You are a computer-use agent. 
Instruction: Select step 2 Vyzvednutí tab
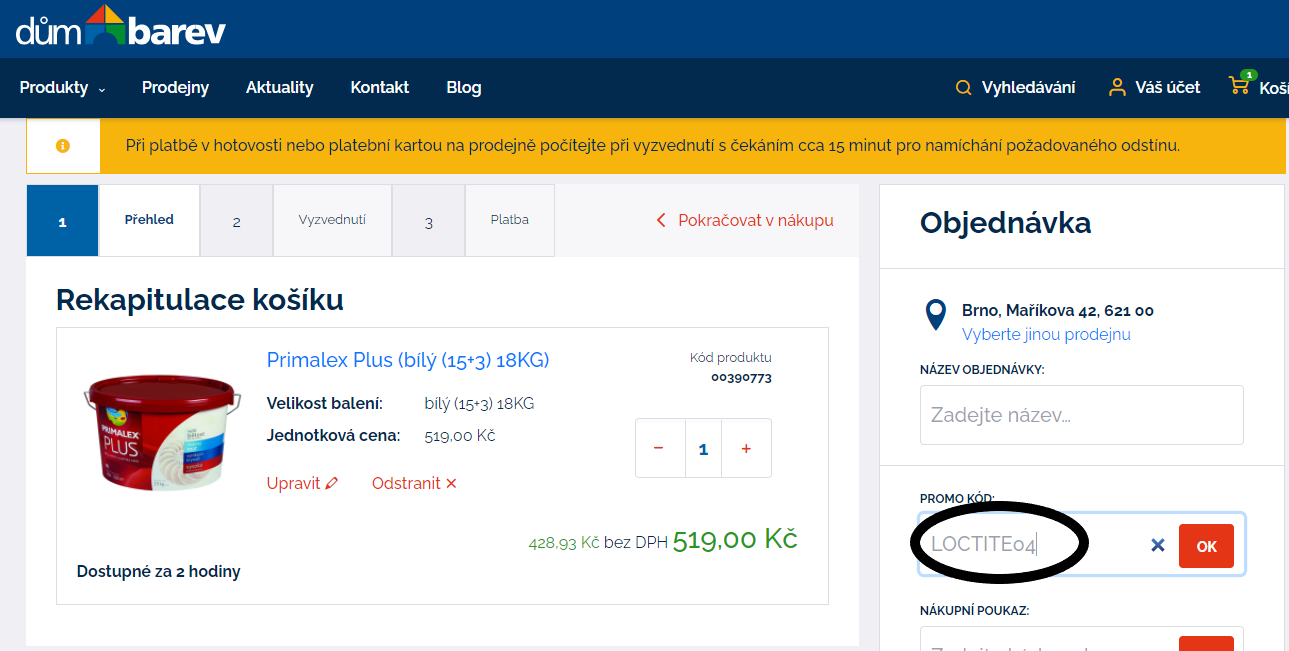331,220
